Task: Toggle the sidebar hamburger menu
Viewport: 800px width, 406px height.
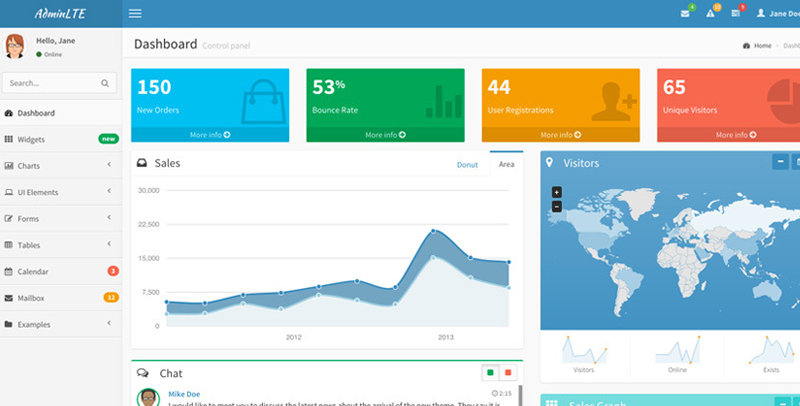Action: (135, 14)
